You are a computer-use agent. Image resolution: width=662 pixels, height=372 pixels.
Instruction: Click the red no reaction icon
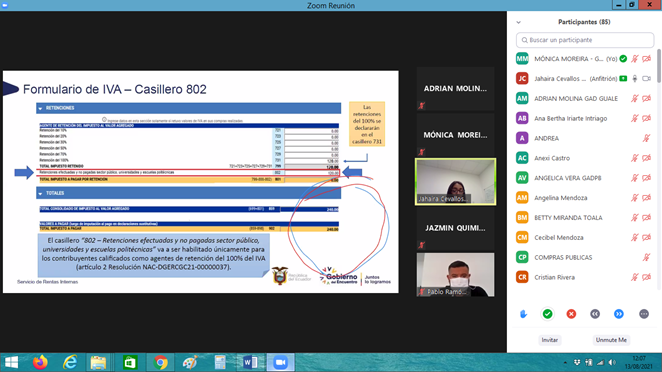(x=571, y=314)
